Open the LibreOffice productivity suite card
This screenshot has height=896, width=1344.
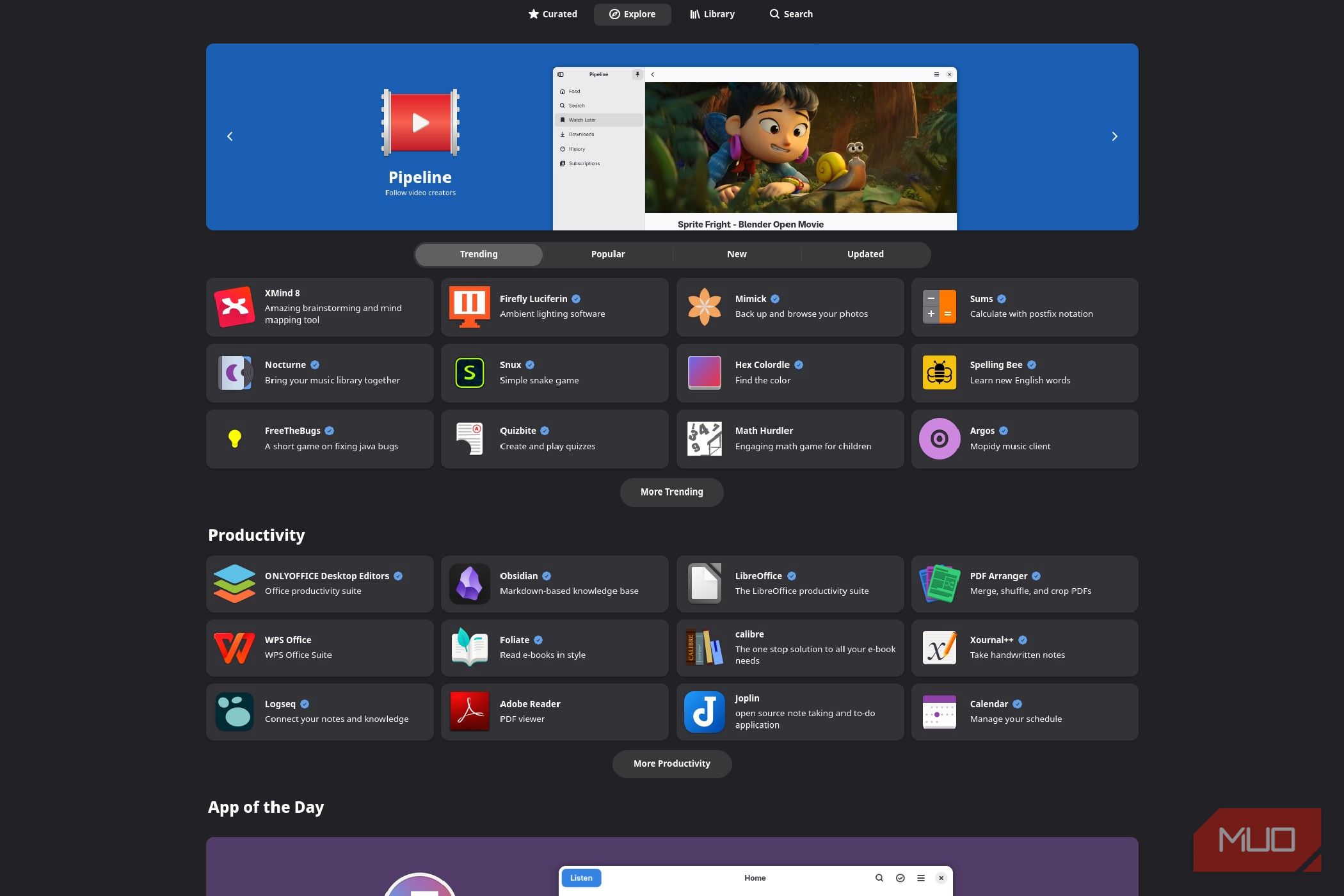(x=790, y=584)
